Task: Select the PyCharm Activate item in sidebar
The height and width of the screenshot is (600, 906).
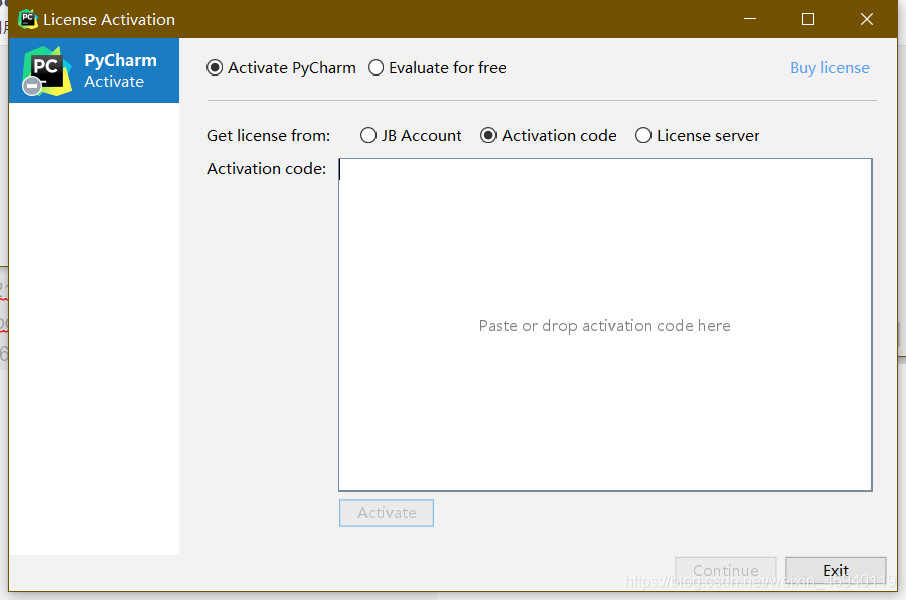Action: point(94,71)
